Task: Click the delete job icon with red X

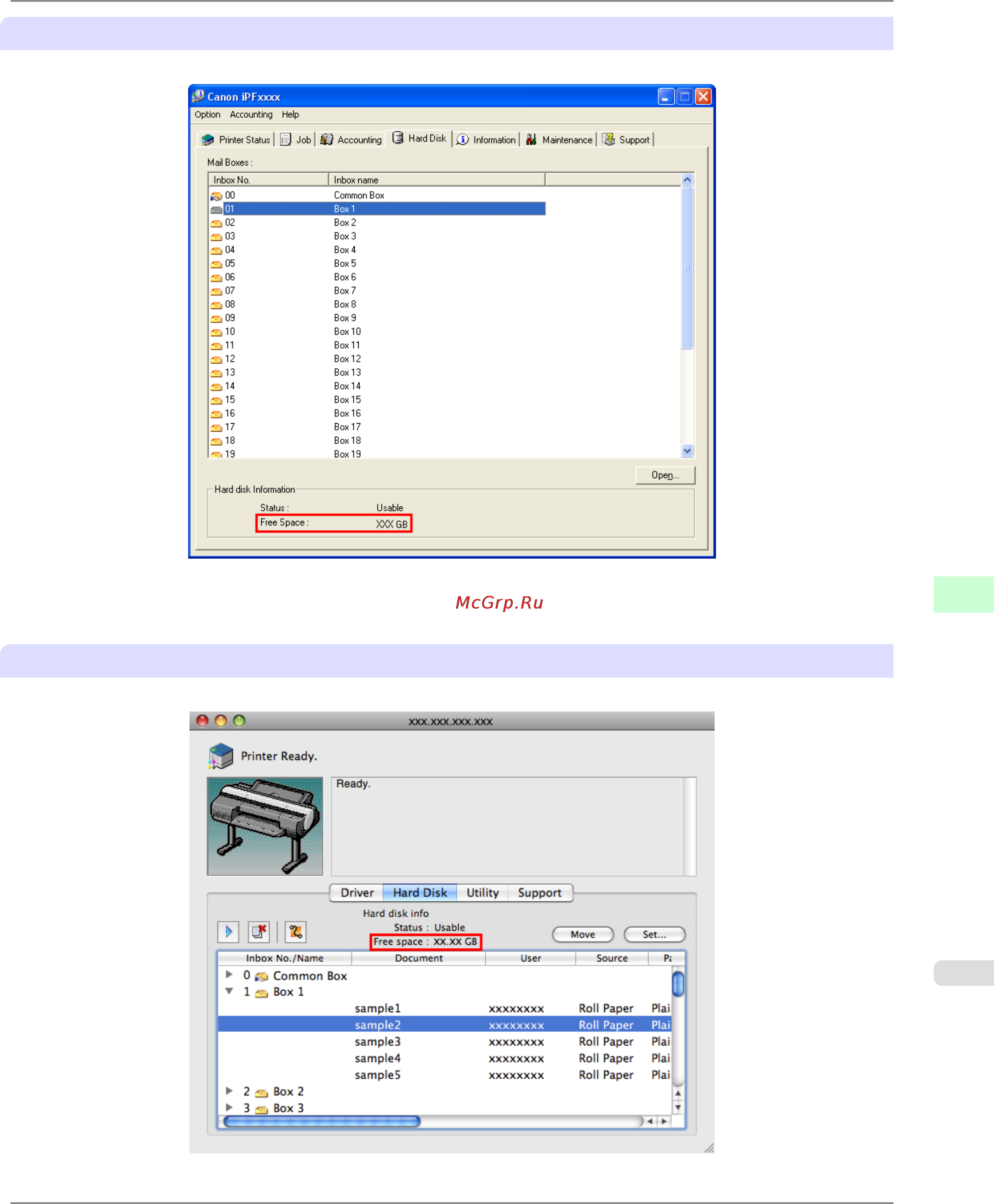Action: coord(259,932)
